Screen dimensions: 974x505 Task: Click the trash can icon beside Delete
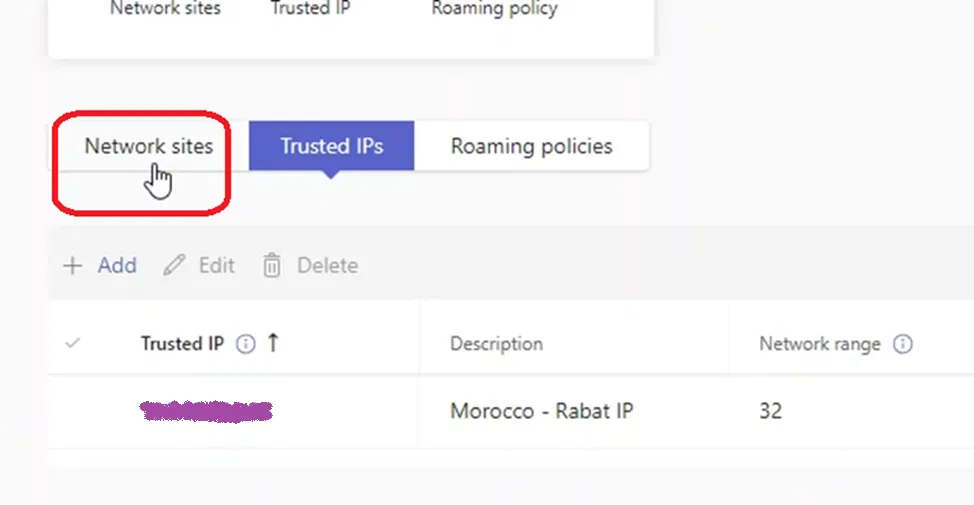pyautogui.click(x=272, y=266)
